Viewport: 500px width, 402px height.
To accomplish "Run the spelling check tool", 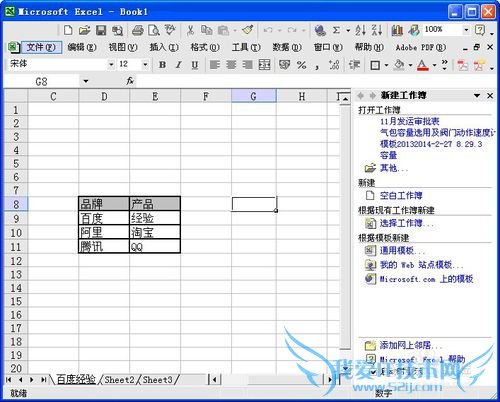I will 170,30.
